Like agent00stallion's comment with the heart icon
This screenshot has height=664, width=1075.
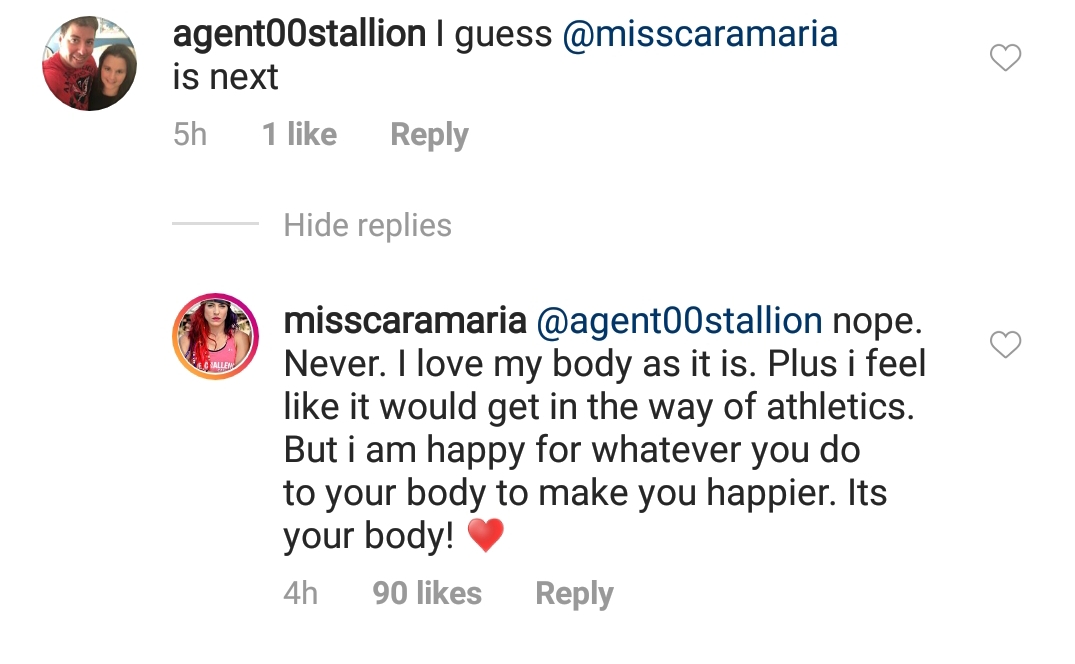pos(1005,58)
